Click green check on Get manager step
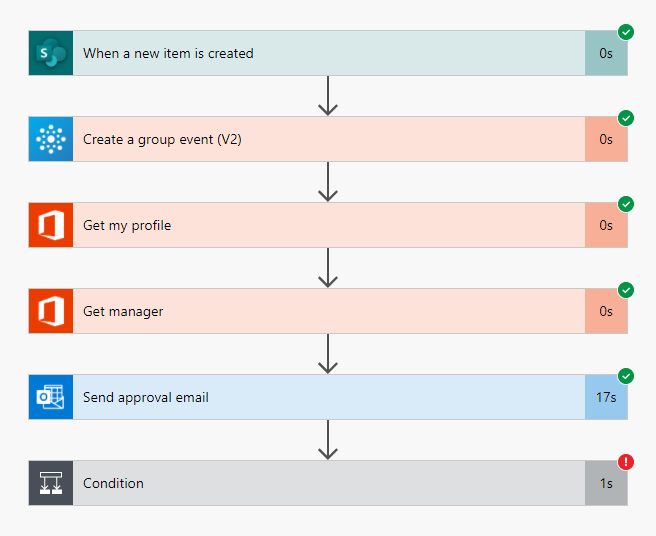The width and height of the screenshot is (656, 536). 626,290
